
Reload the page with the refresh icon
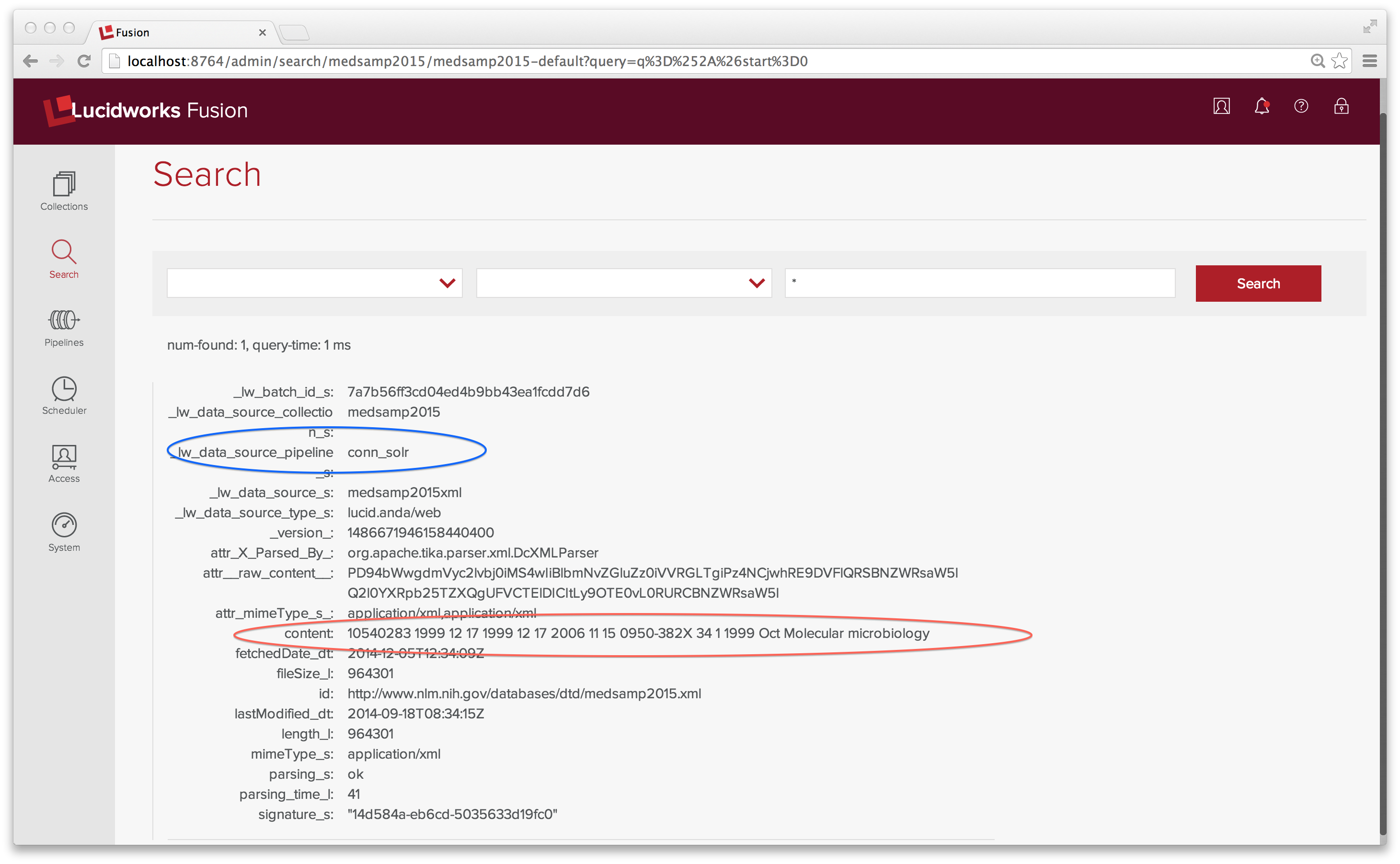pos(84,61)
